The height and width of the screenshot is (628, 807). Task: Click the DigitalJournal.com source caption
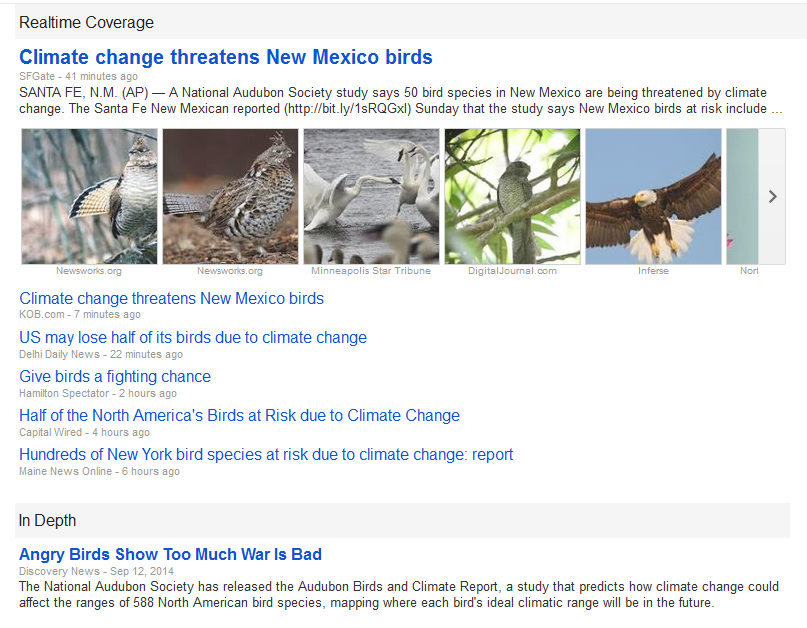coord(512,271)
